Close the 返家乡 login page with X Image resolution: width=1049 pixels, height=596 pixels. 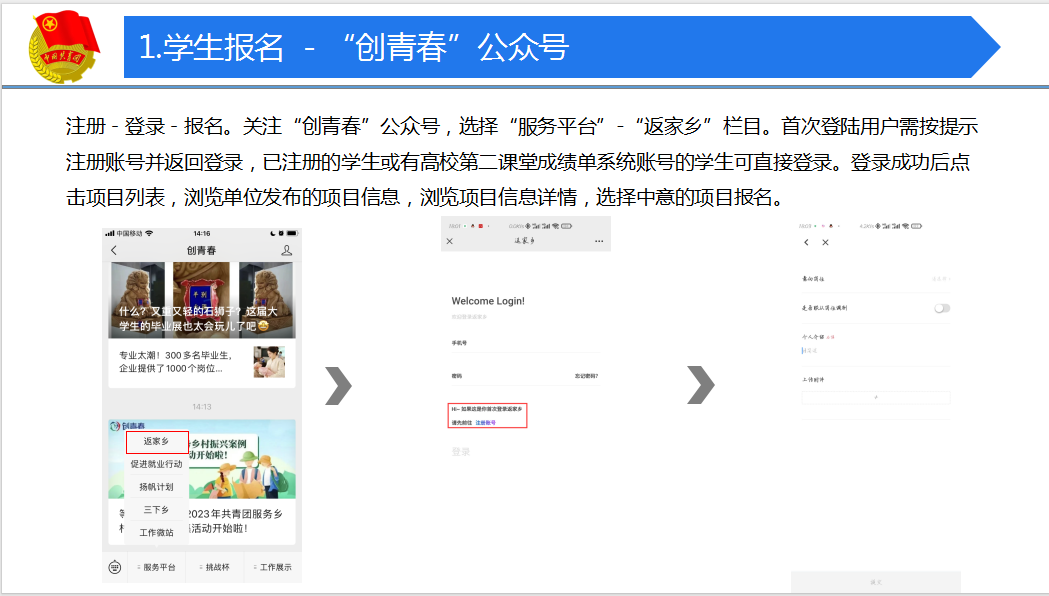tap(450, 241)
